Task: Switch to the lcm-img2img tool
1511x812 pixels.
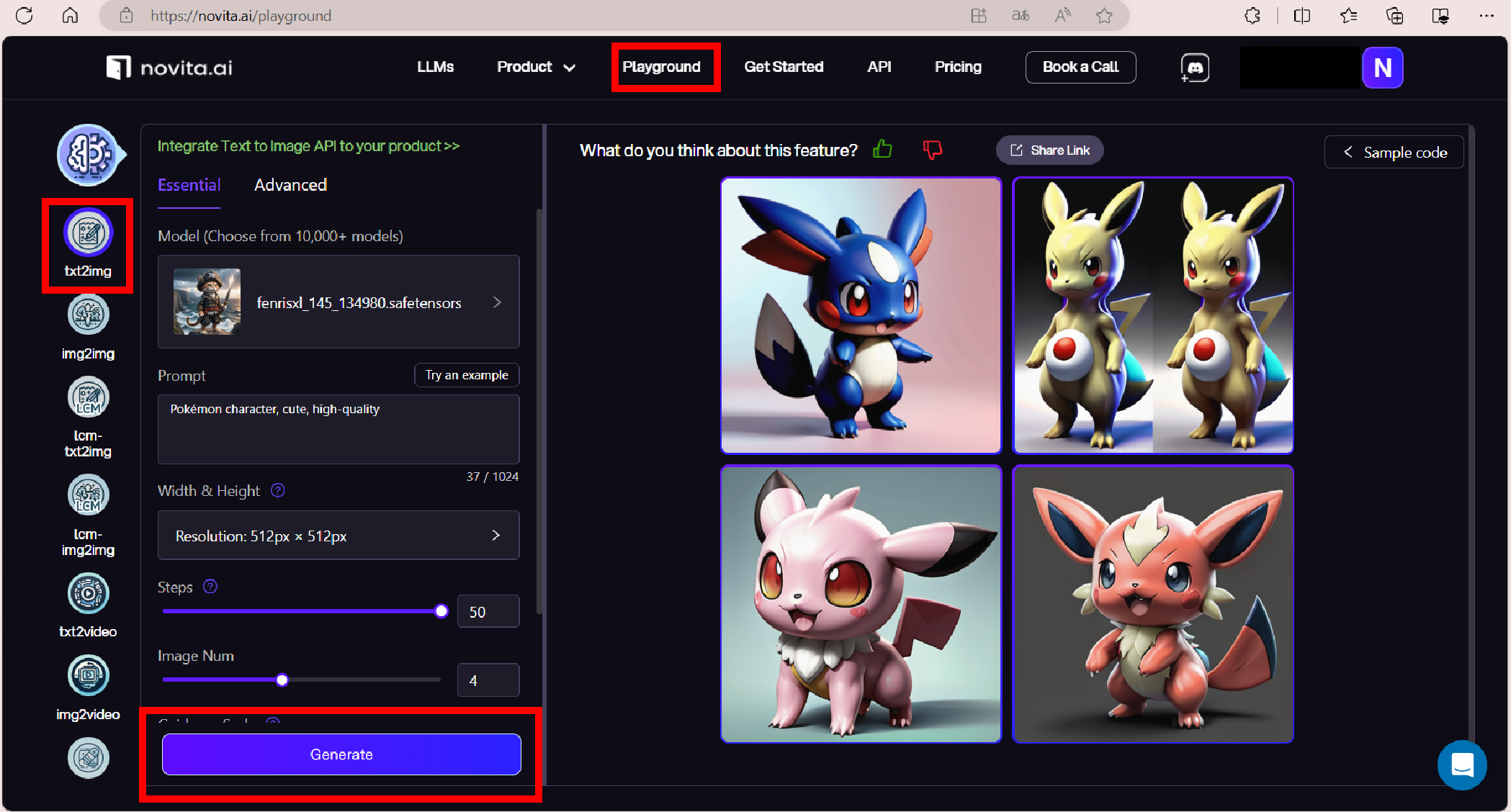Action: pyautogui.click(x=88, y=496)
